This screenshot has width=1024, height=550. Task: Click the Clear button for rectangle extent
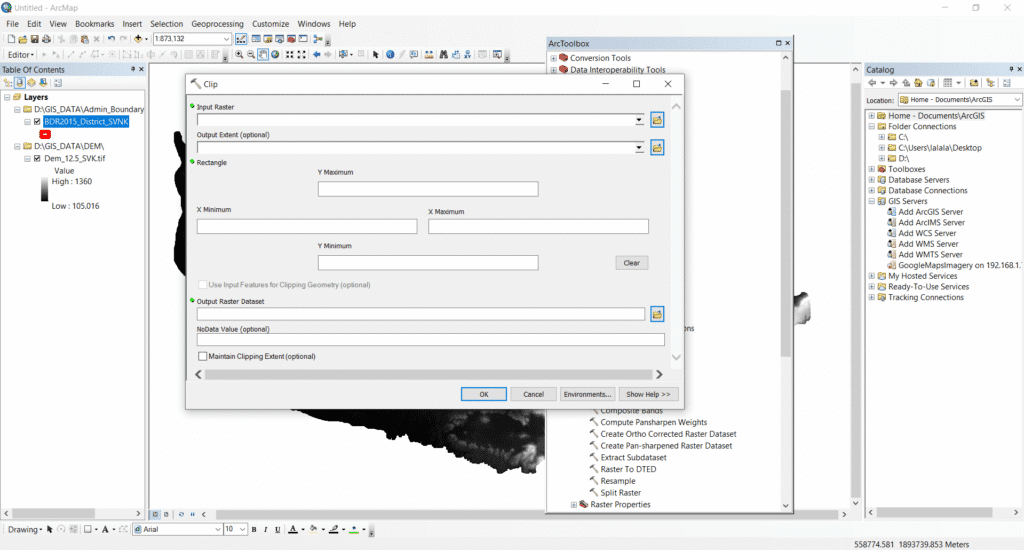coord(632,263)
